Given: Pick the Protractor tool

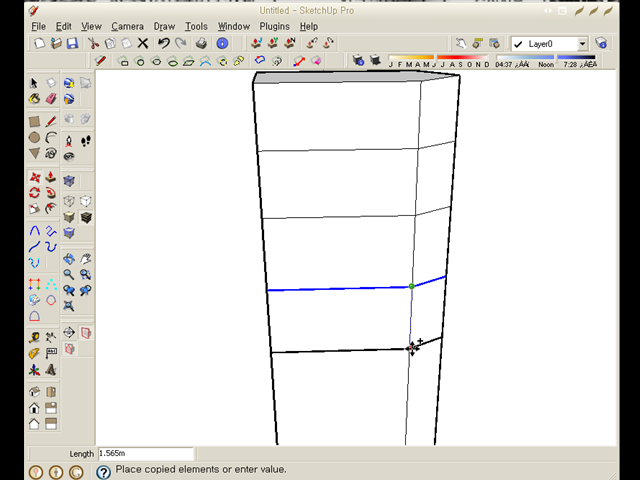Looking at the screenshot, I should [x=34, y=353].
